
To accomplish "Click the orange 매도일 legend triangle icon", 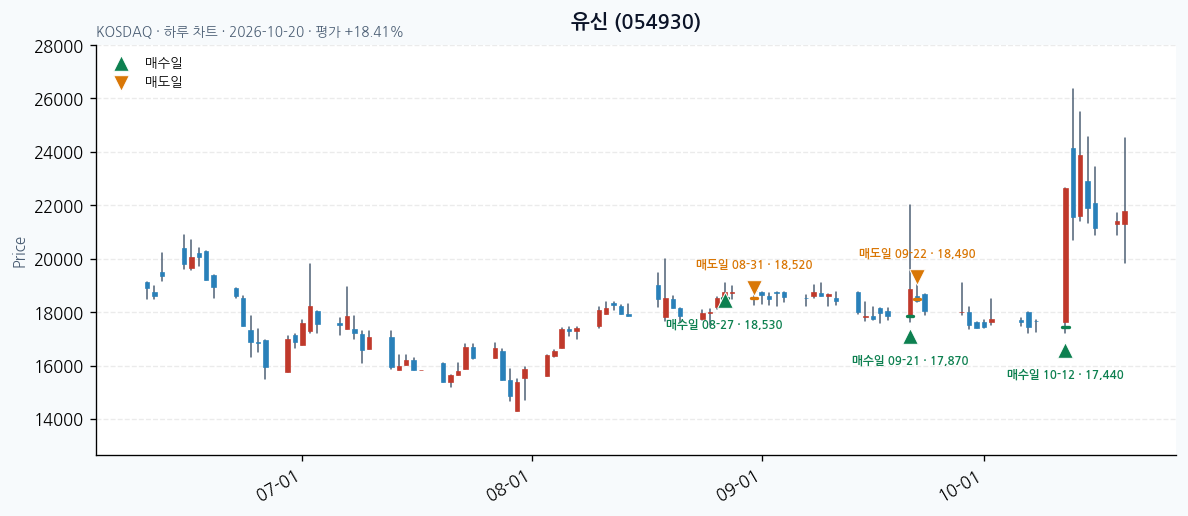I will 121,83.
